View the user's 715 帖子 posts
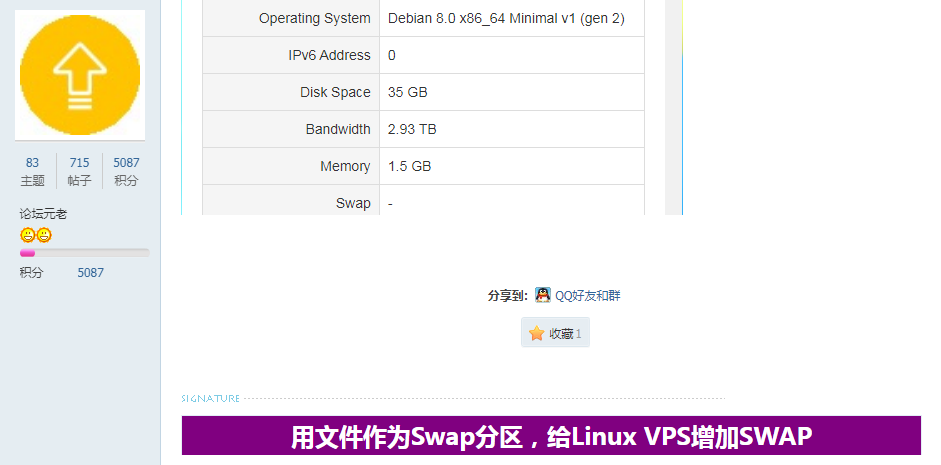 click(79, 171)
